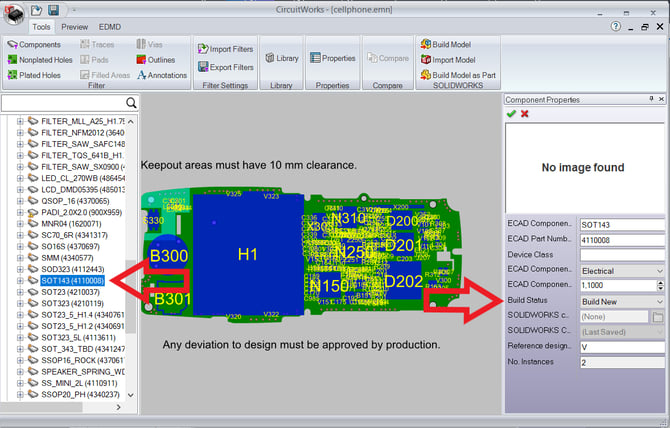Switch to the EDMD tab
Image resolution: width=670 pixels, height=428 pixels.
110,27
